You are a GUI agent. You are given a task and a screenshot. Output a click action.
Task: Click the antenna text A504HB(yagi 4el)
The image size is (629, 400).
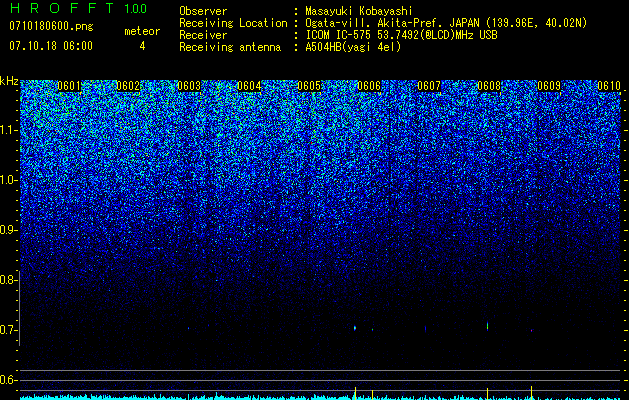pyautogui.click(x=353, y=47)
